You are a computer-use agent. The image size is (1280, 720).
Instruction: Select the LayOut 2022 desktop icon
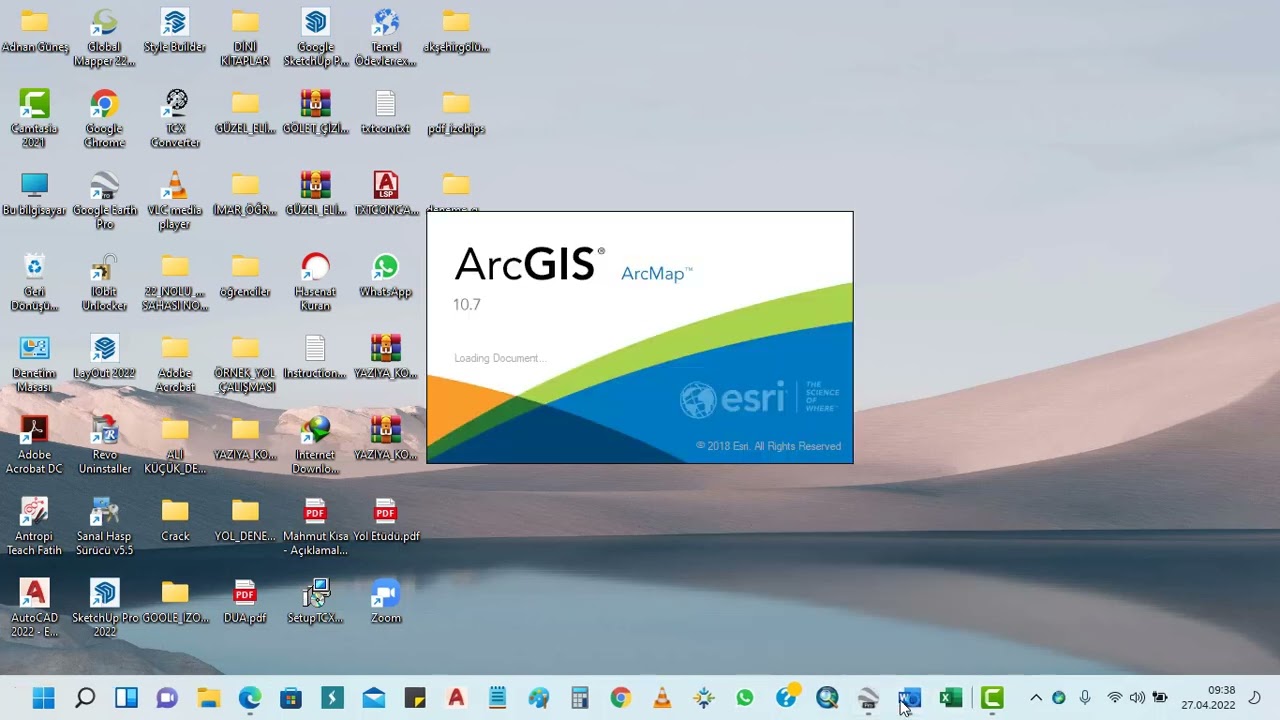pyautogui.click(x=104, y=357)
